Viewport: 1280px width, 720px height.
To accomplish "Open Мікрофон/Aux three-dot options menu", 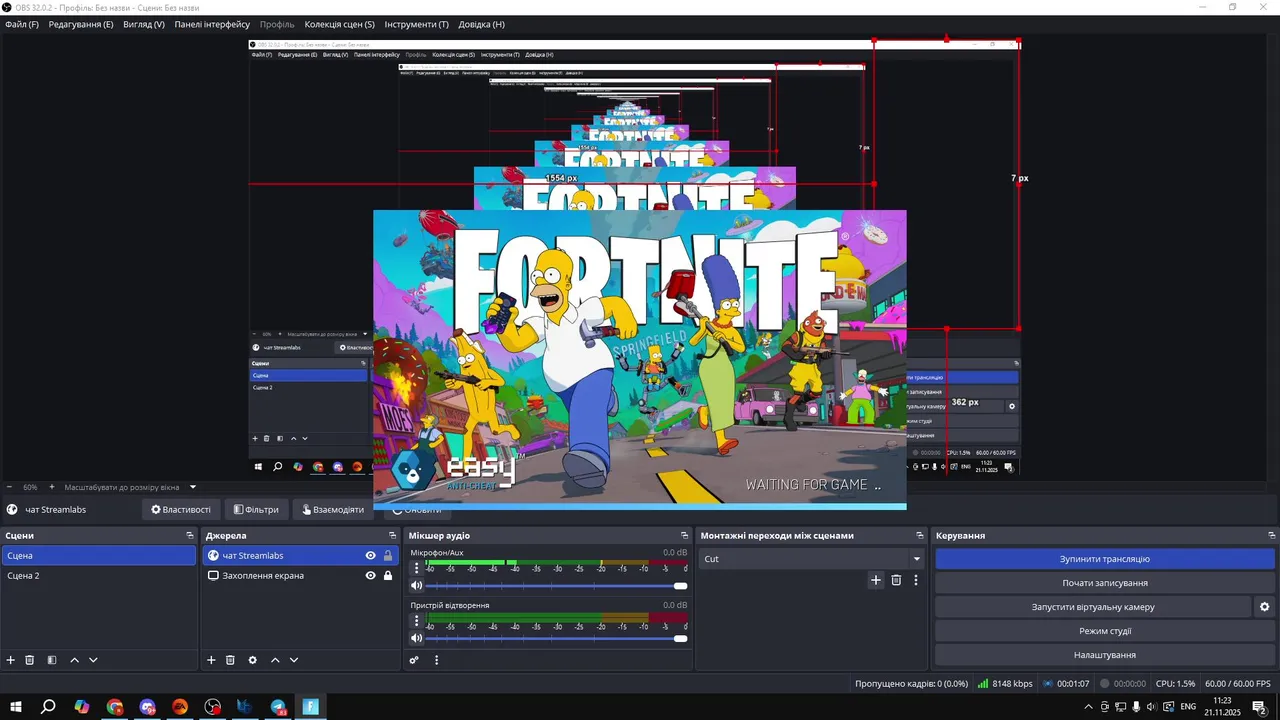I will pyautogui.click(x=417, y=568).
